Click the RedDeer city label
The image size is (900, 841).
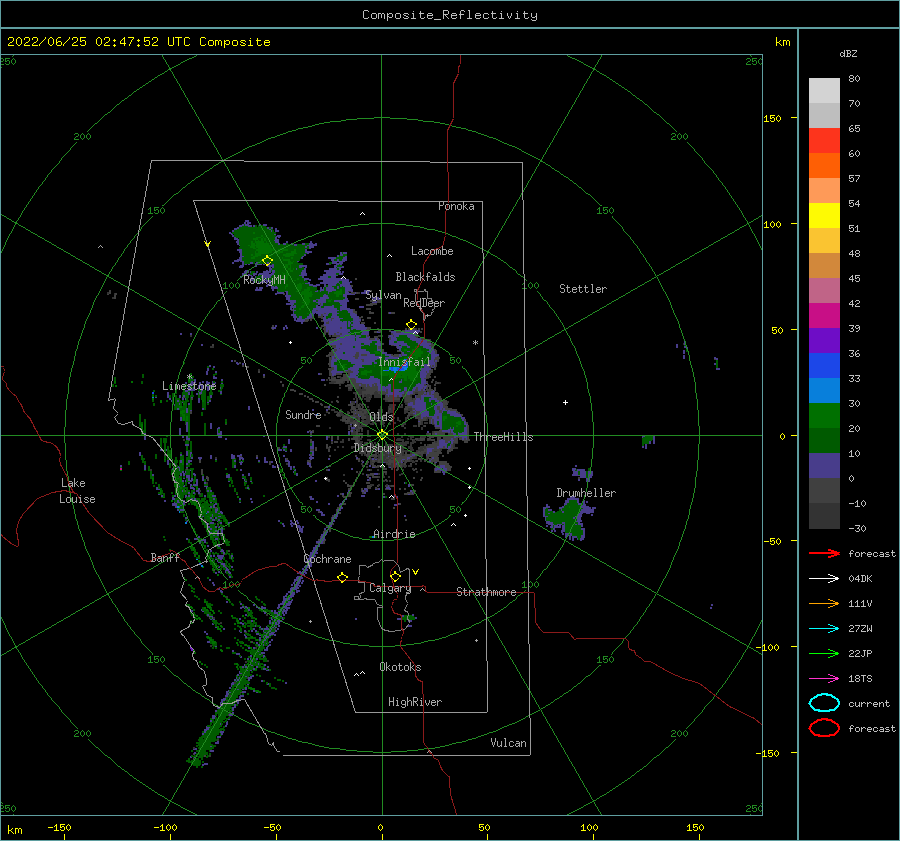pos(424,303)
